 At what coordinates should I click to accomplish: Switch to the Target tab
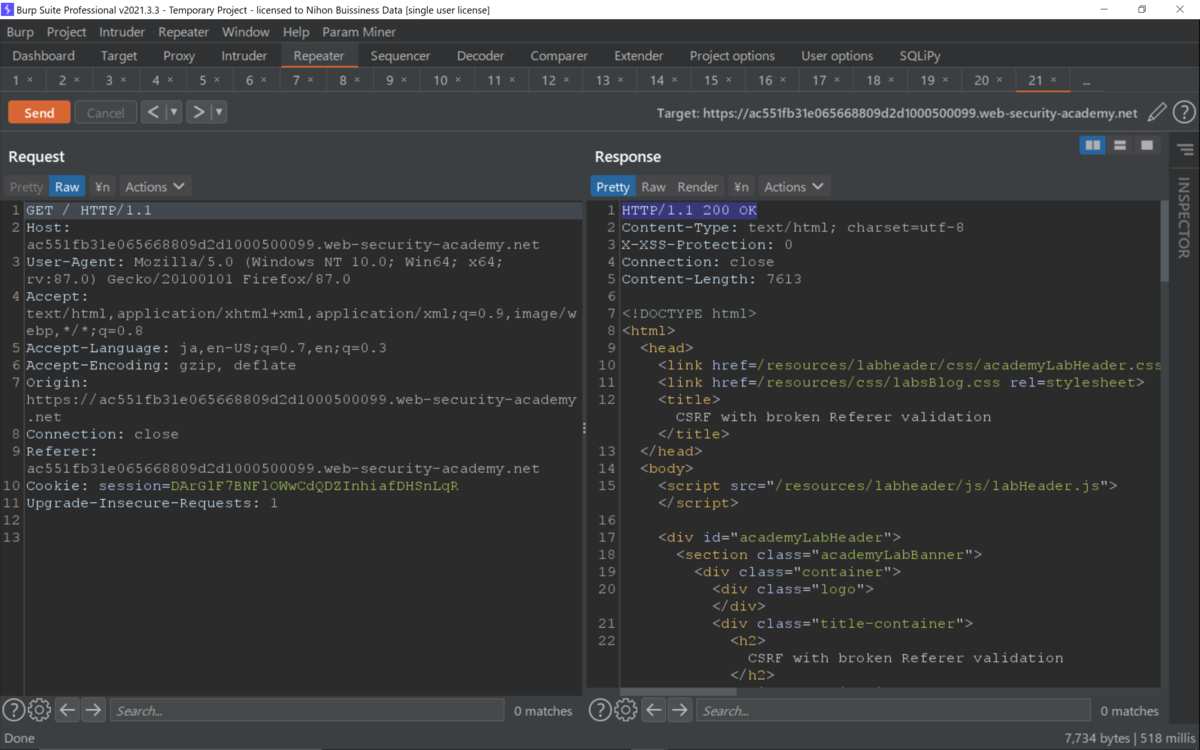pyautogui.click(x=119, y=56)
